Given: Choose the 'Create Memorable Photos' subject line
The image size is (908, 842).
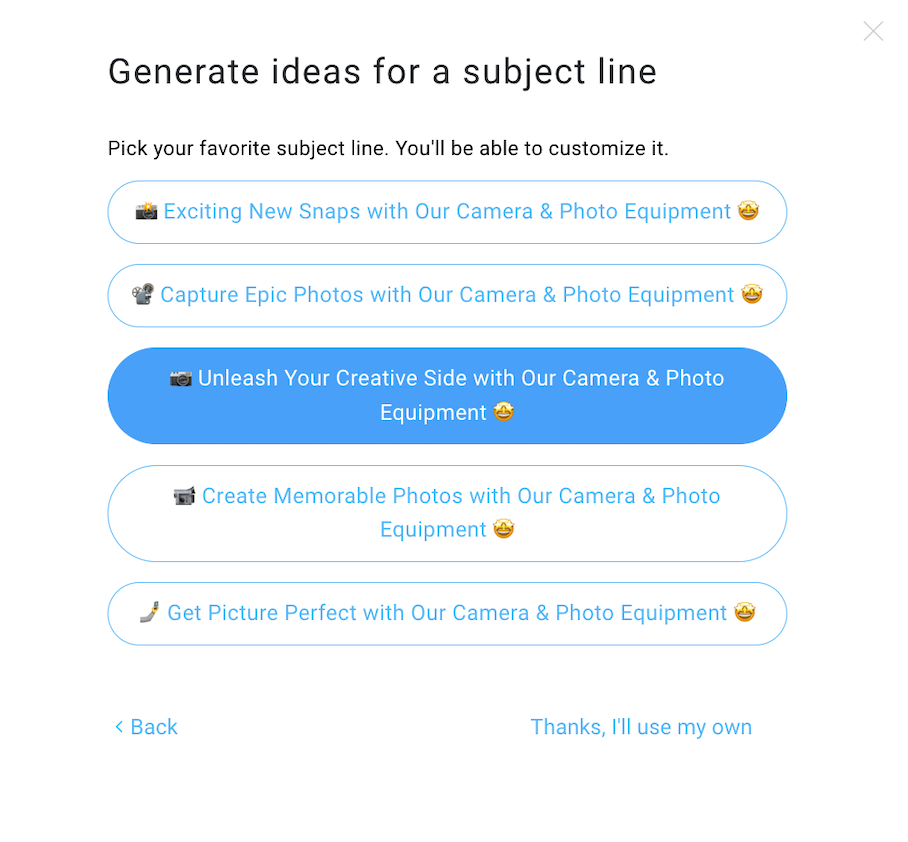Looking at the screenshot, I should [x=447, y=513].
